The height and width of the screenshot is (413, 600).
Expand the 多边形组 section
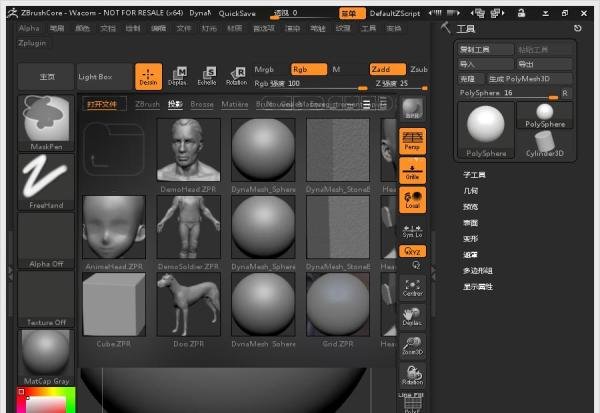click(478, 271)
